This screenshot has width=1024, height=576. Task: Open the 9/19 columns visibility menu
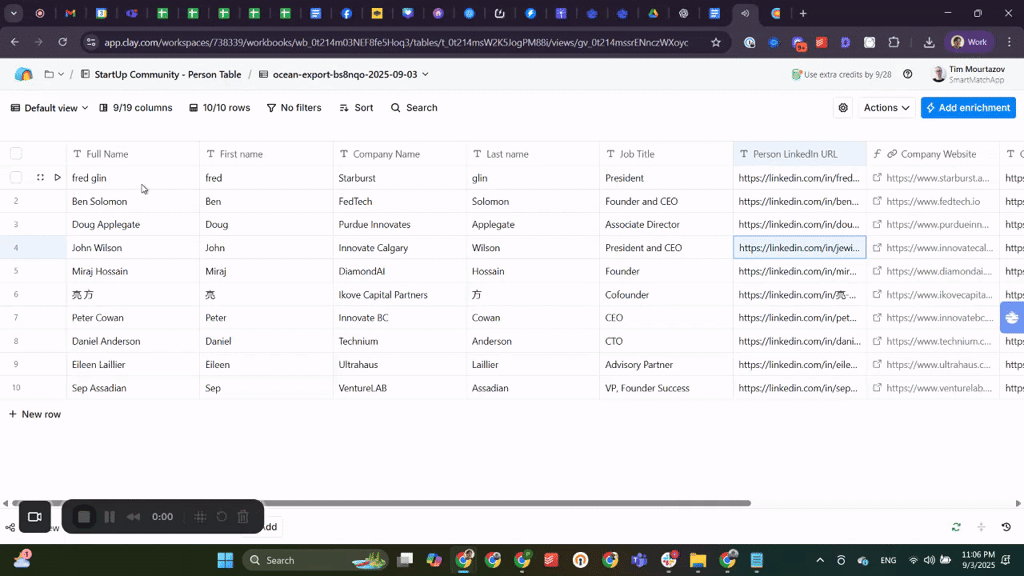tap(136, 108)
